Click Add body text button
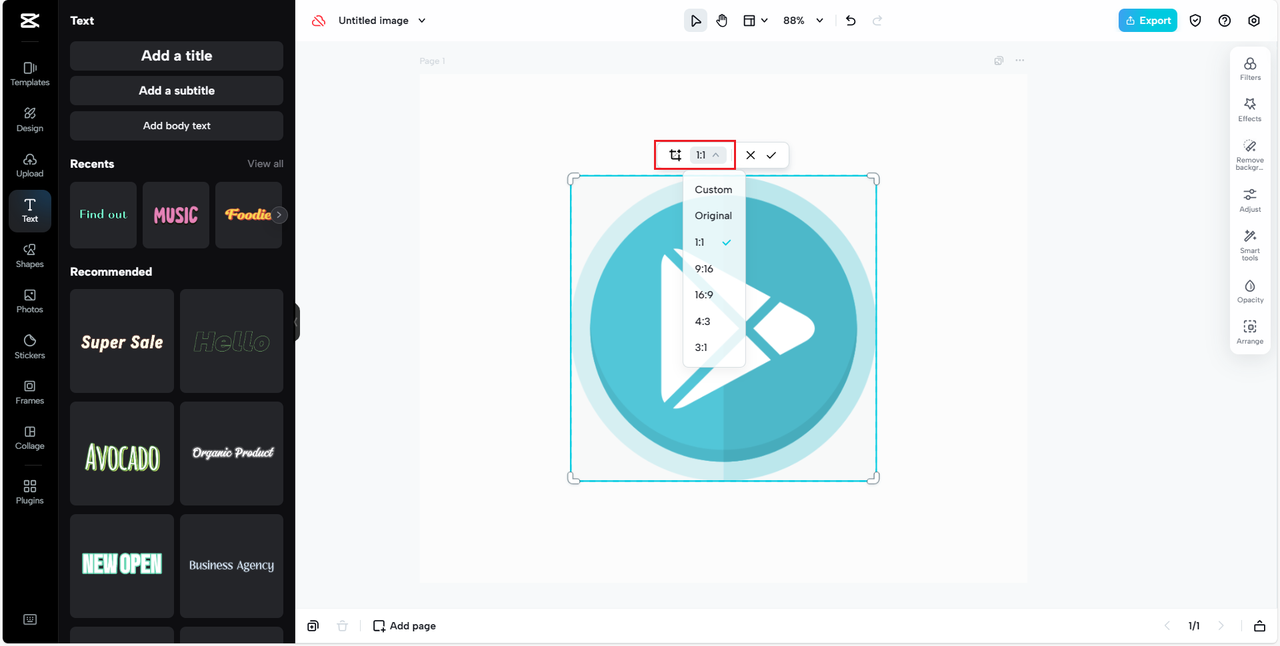This screenshot has height=646, width=1280. tap(176, 126)
